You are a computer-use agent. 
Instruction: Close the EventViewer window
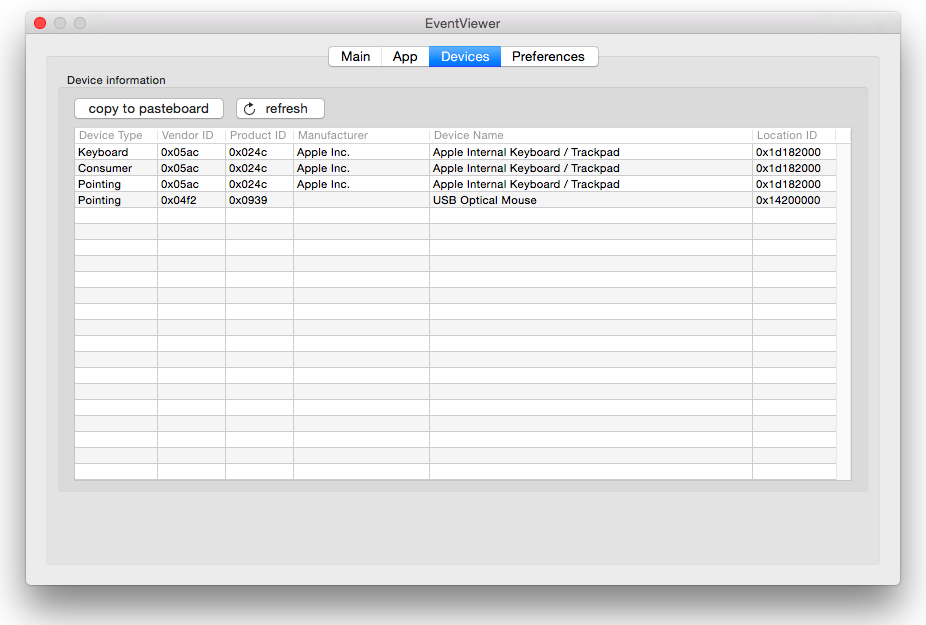40,23
